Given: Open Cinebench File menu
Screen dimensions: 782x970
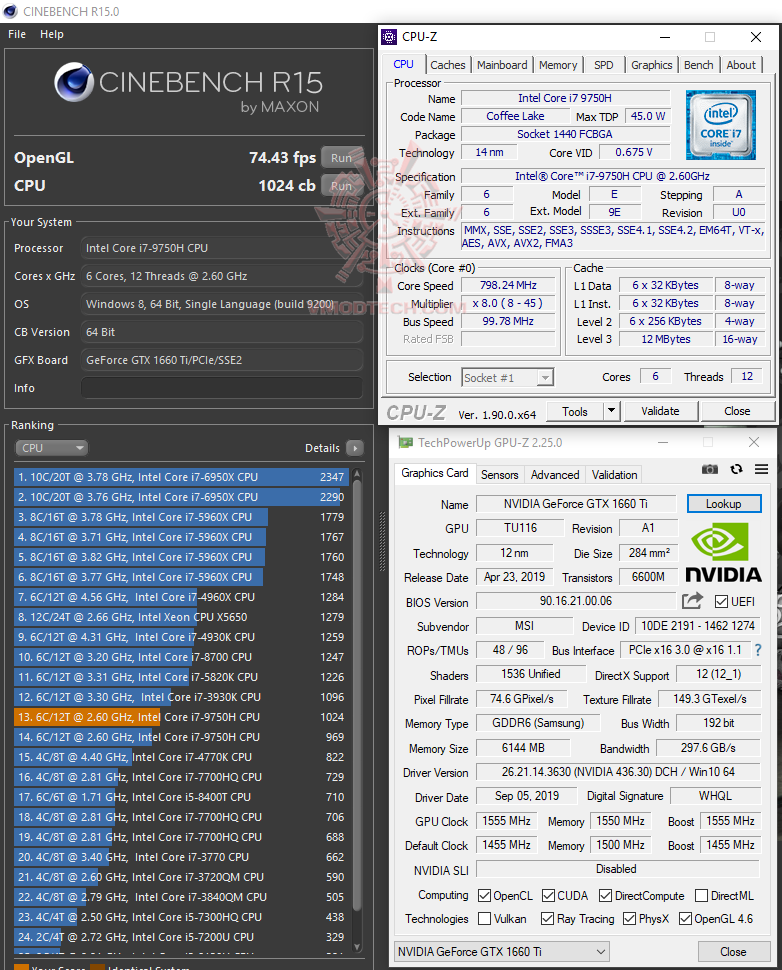Looking at the screenshot, I should click(17, 34).
